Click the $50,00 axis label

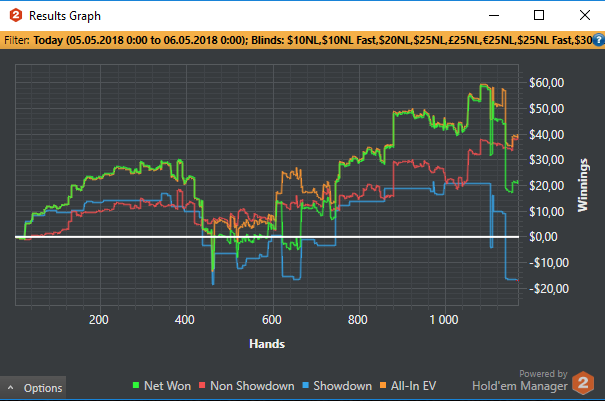click(x=546, y=108)
